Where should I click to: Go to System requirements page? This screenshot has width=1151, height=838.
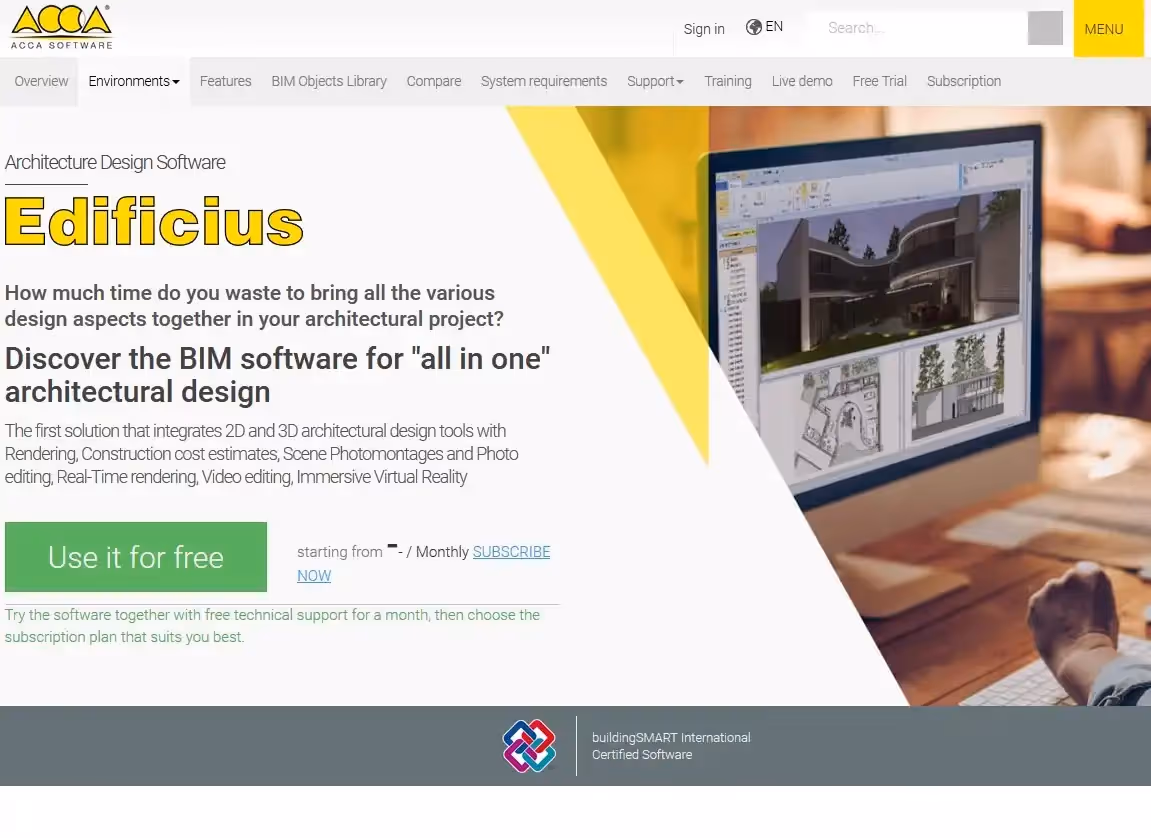click(x=543, y=81)
